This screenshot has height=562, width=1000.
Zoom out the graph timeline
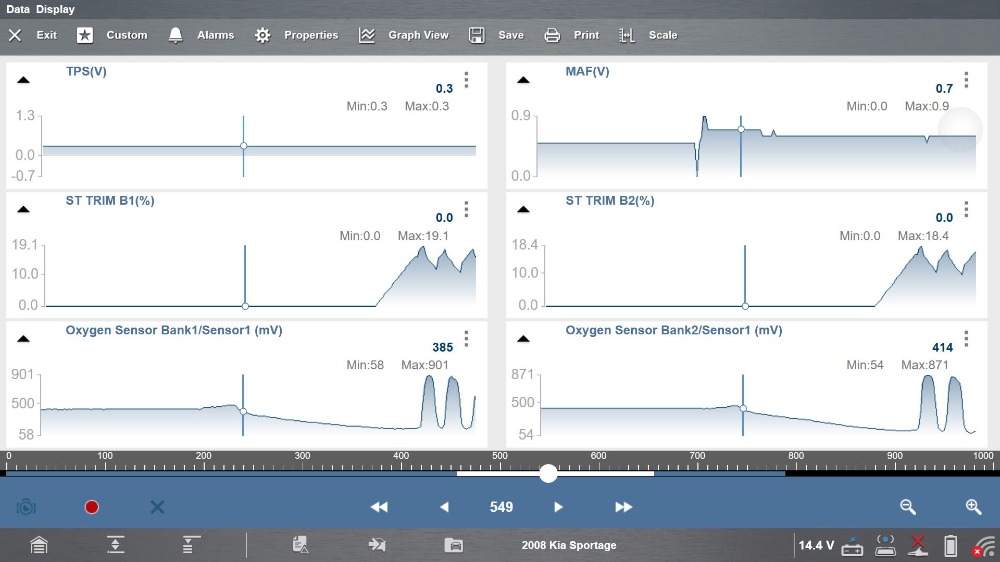coord(907,507)
